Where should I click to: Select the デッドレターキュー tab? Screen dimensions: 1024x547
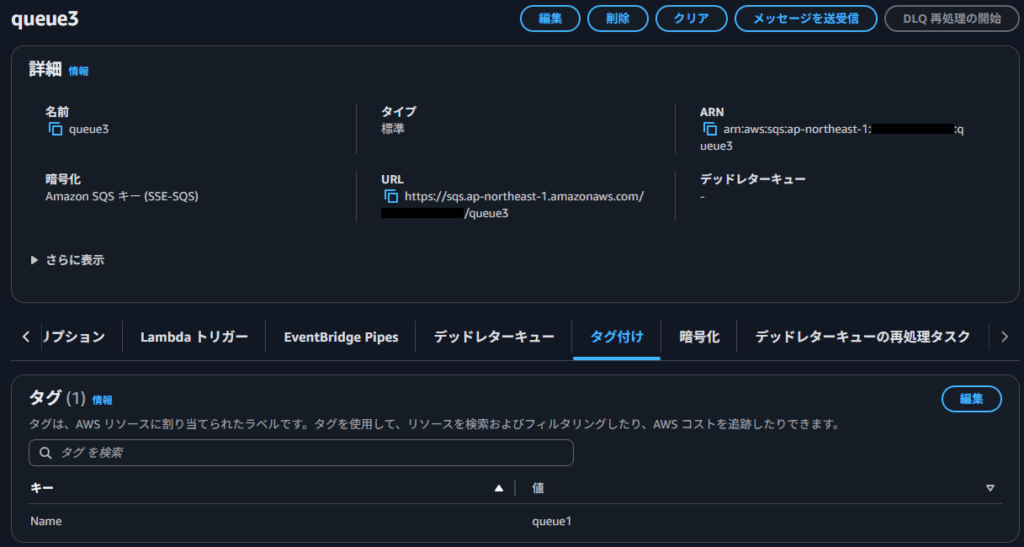coord(493,337)
